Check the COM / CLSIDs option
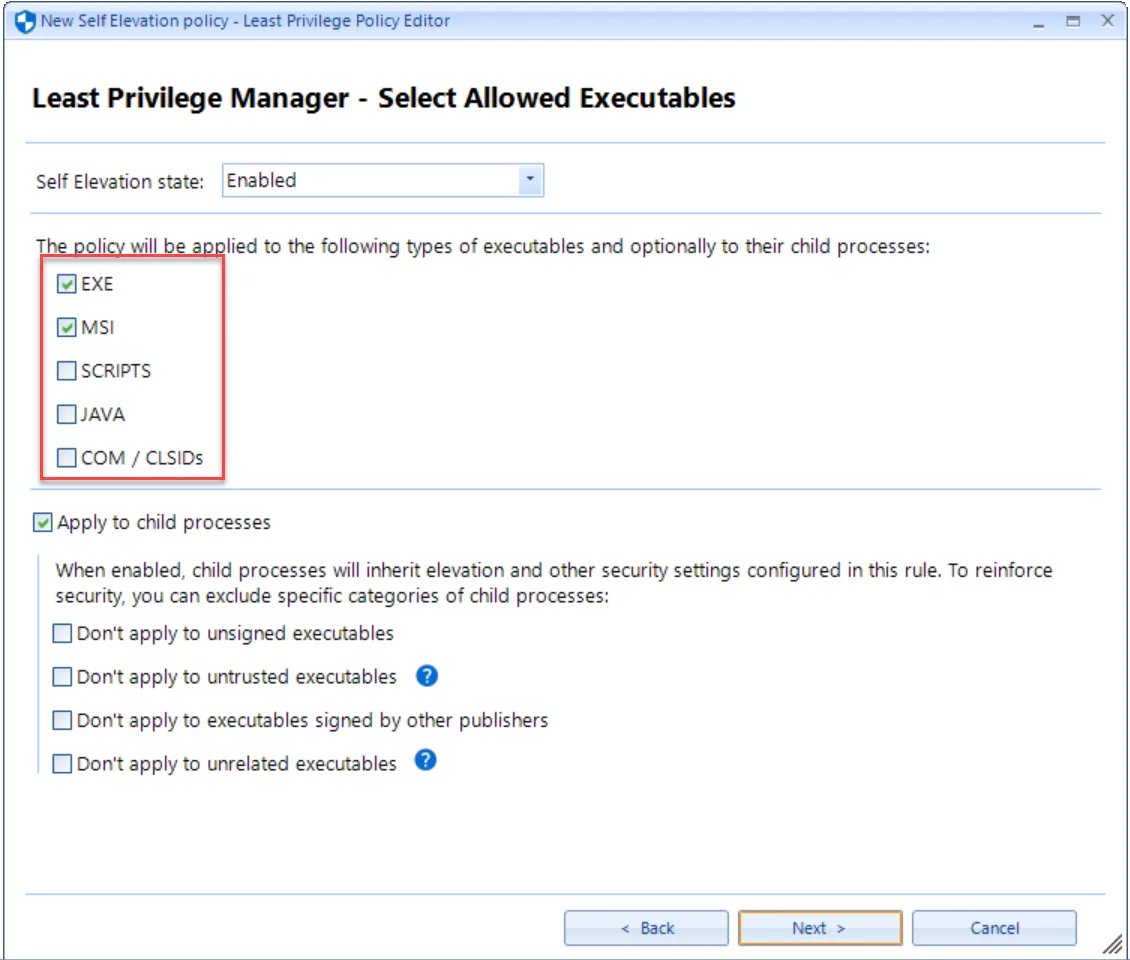1130x960 pixels. (x=66, y=457)
